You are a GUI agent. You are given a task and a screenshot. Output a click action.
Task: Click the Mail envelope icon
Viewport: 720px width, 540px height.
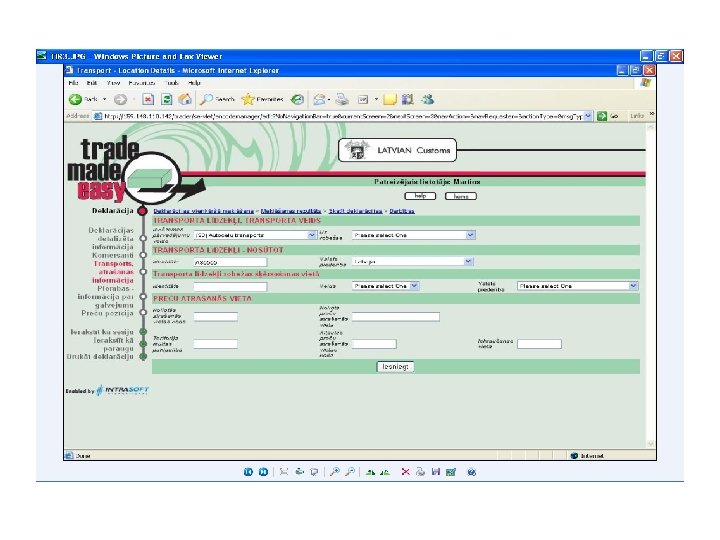tap(320, 99)
